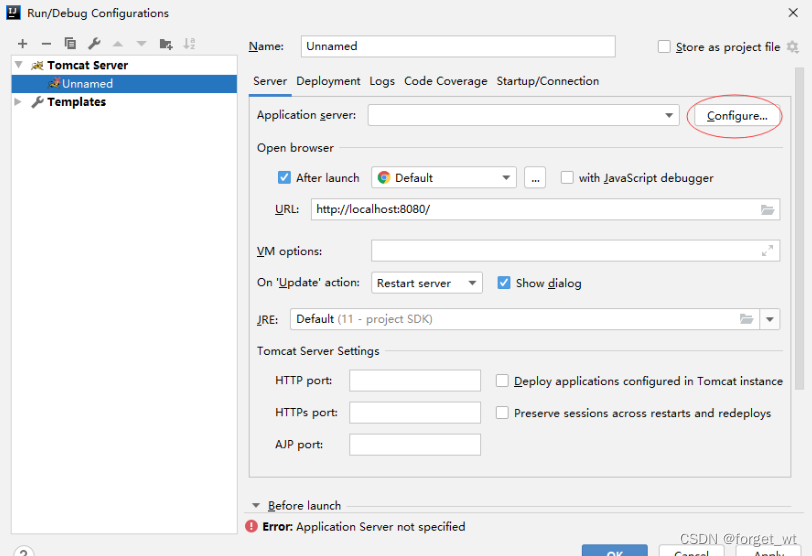Uncheck Show dialog checkbox

click(x=503, y=283)
